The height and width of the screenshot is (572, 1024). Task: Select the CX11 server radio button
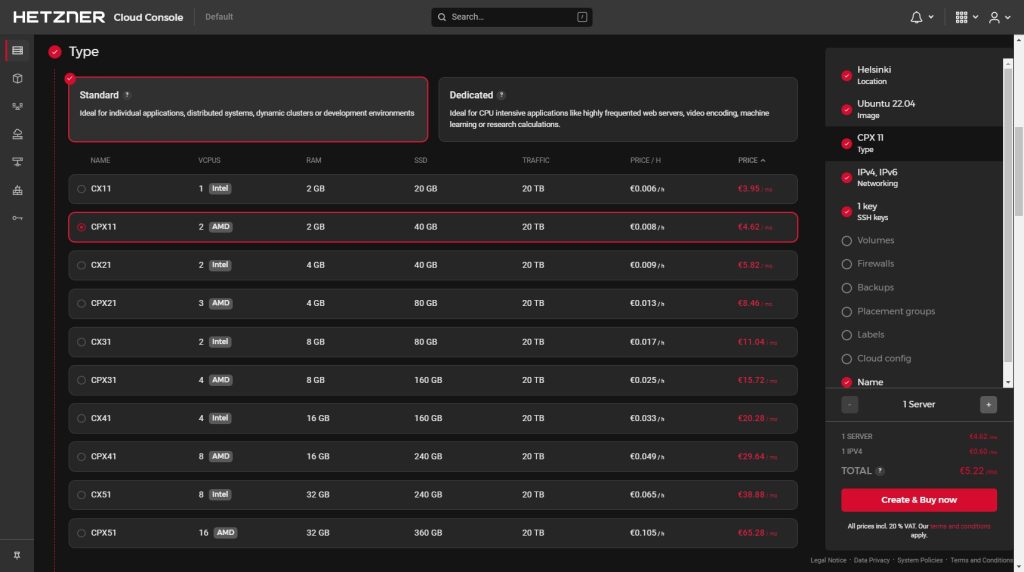pos(81,189)
